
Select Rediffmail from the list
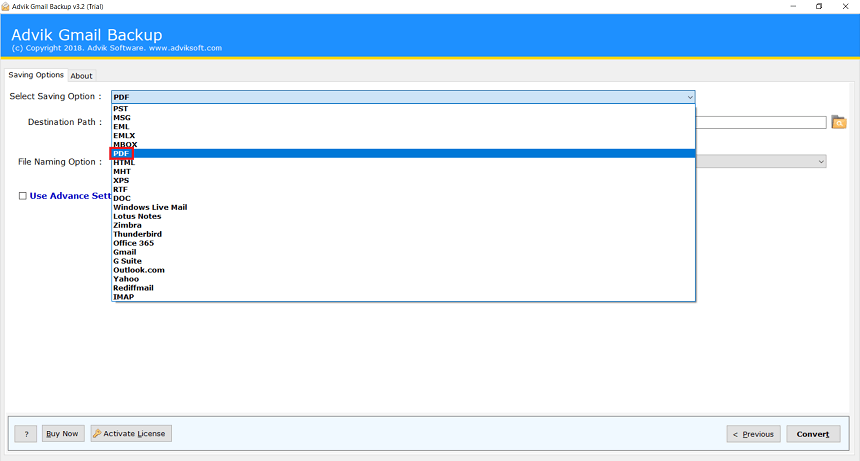click(403, 288)
